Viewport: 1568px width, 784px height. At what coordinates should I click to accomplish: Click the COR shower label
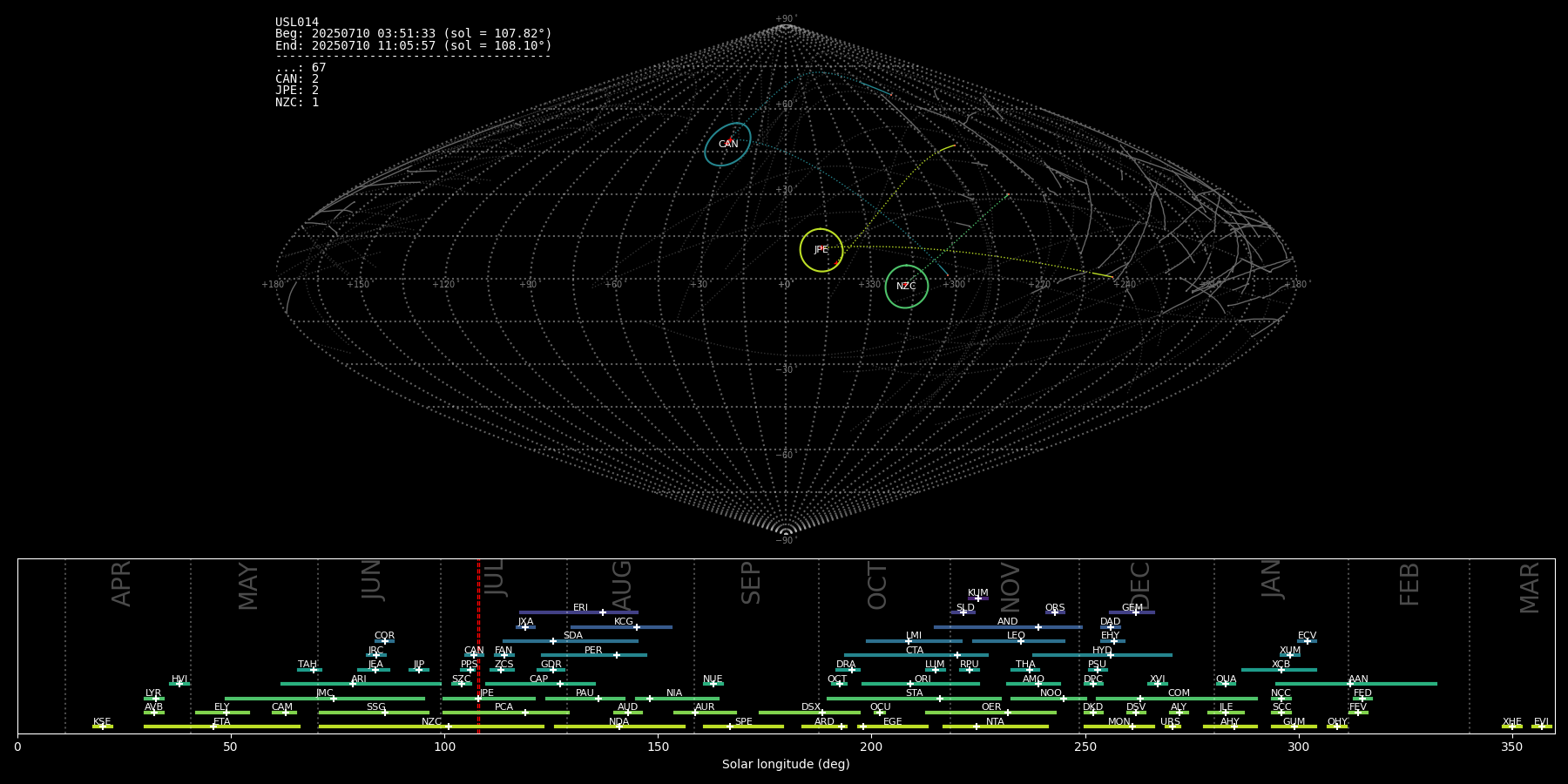pyautogui.click(x=384, y=636)
